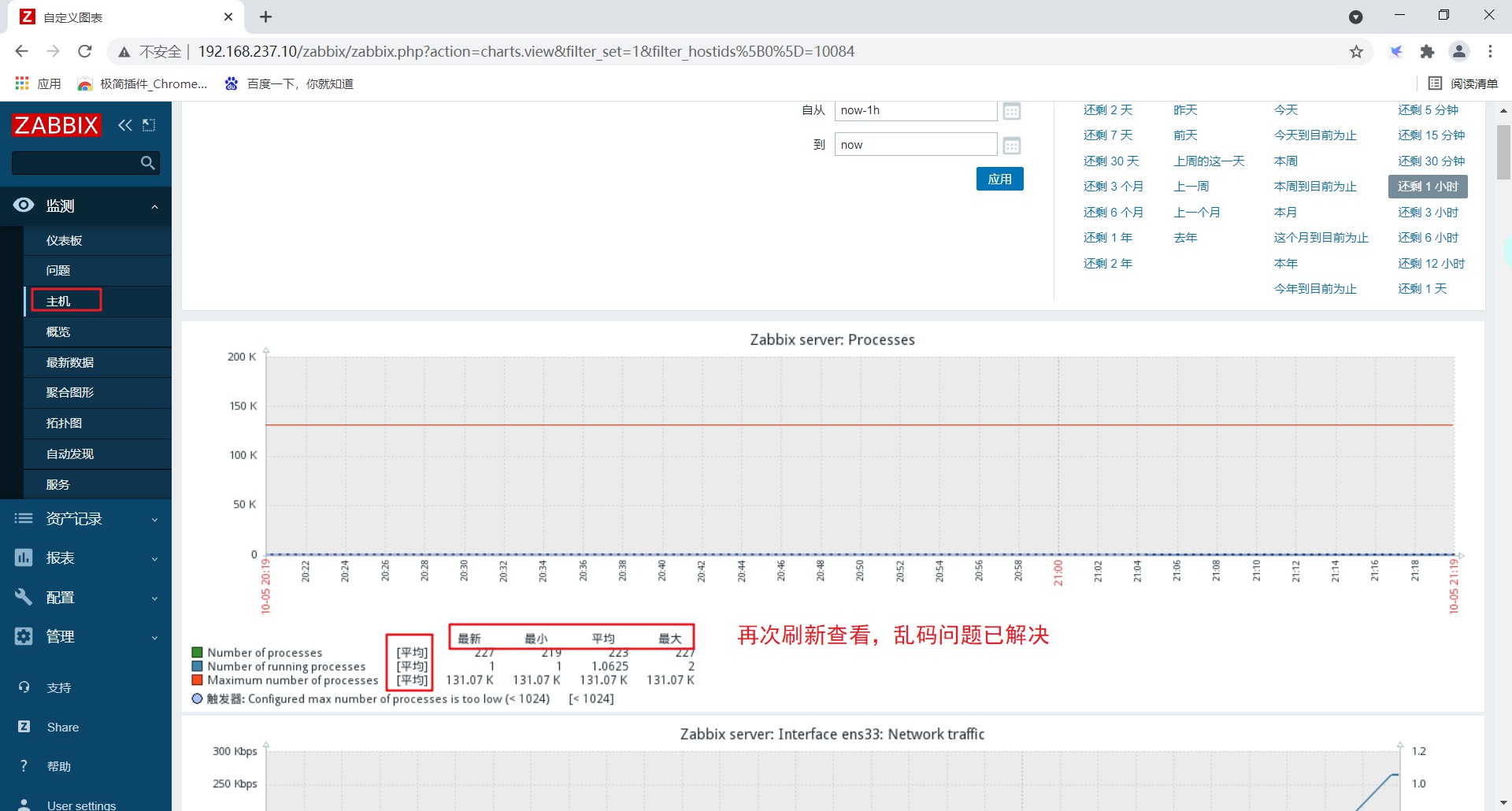Click the 到 now input field
Screen dimensions: 1512x811
916,144
